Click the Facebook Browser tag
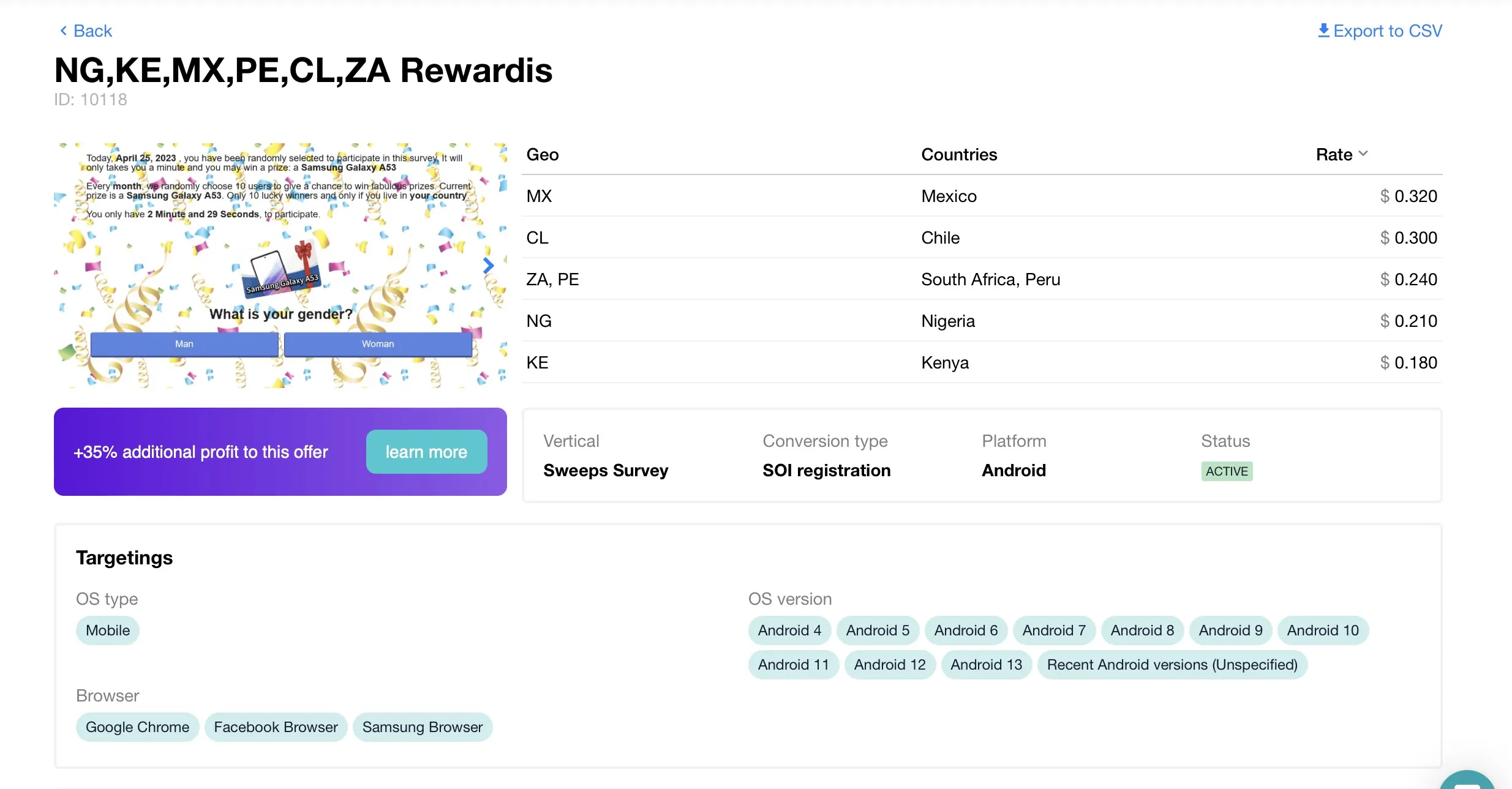This screenshot has width=1512, height=789. 276,727
